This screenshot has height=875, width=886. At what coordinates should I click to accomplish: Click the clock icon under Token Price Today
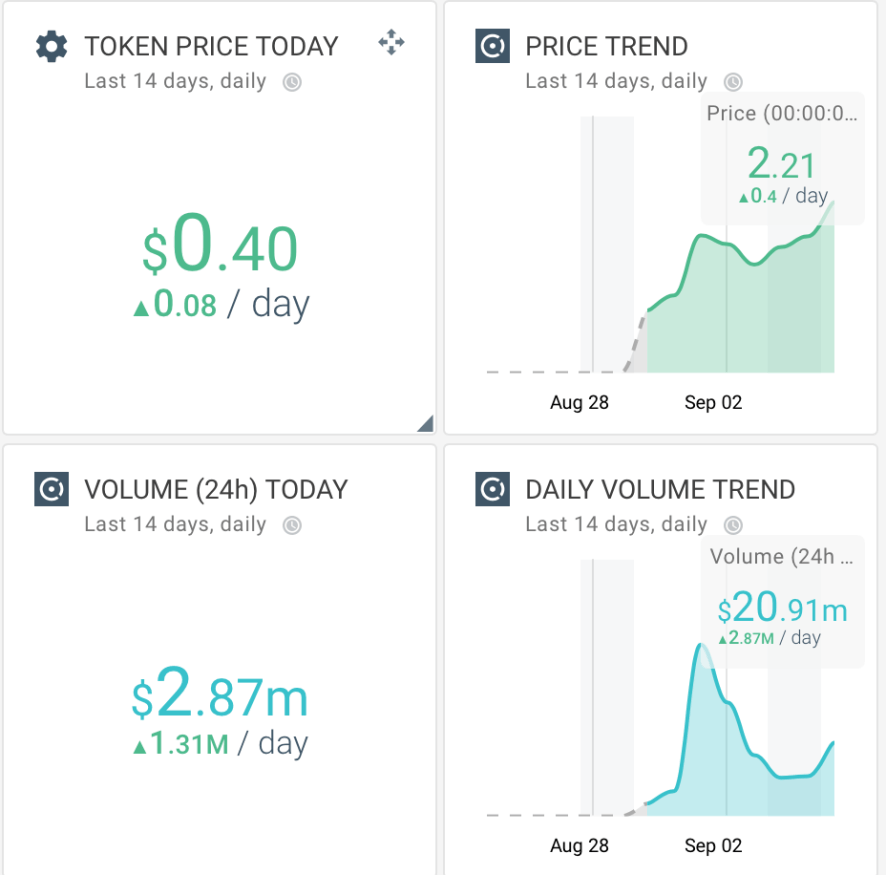[x=292, y=82]
